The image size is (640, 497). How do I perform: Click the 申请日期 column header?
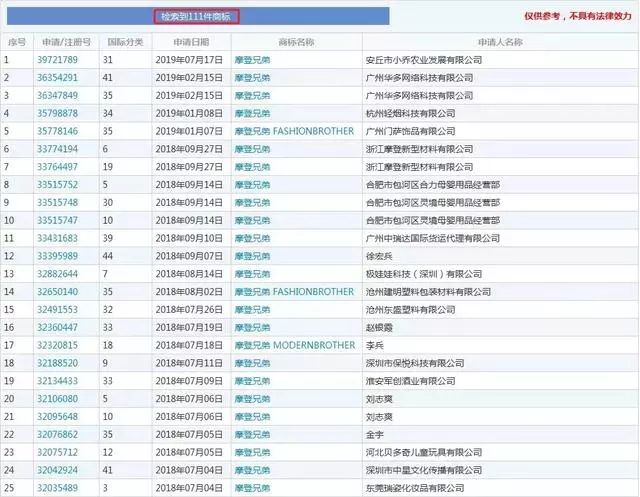coord(191,42)
